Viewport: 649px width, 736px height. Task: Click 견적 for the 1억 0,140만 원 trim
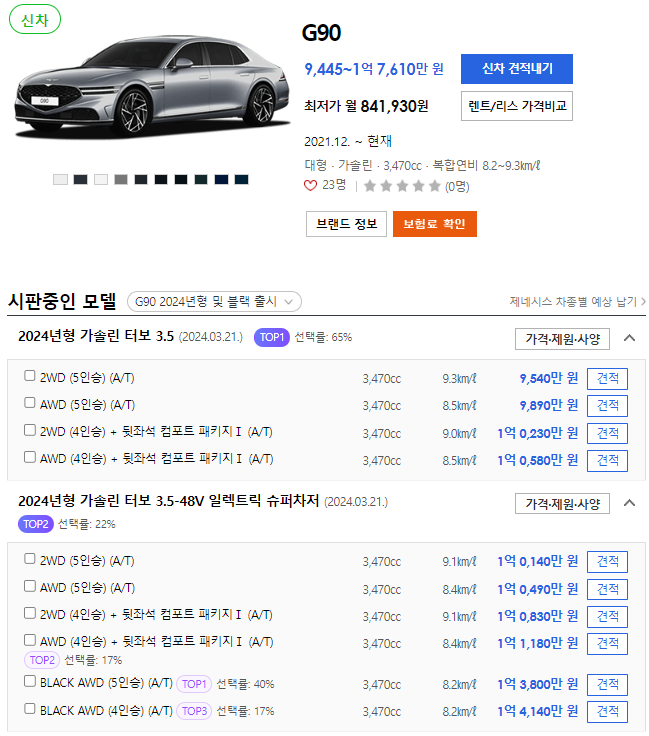(607, 562)
